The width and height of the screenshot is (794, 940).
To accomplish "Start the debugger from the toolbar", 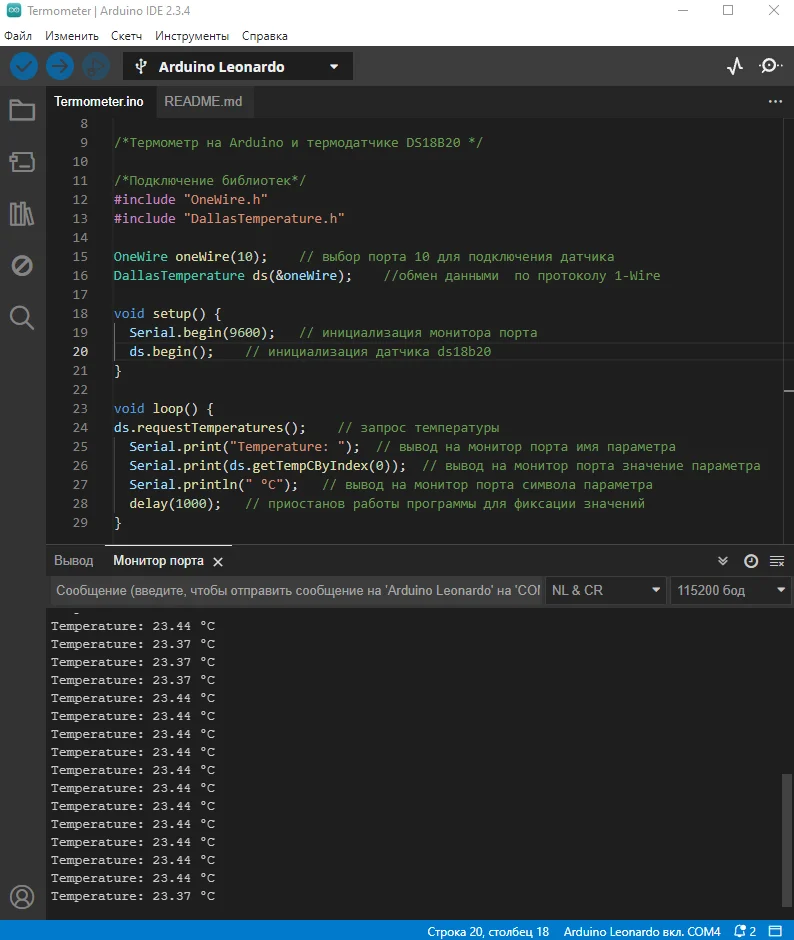I will click(x=96, y=67).
